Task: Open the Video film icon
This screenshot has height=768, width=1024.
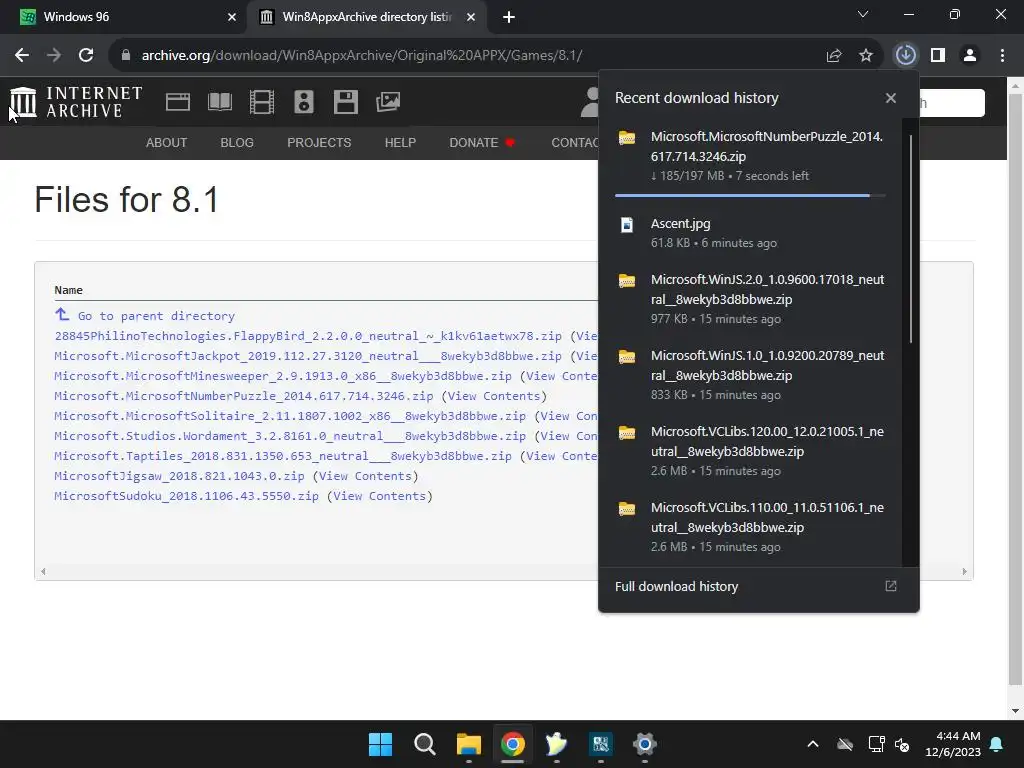Action: [262, 102]
